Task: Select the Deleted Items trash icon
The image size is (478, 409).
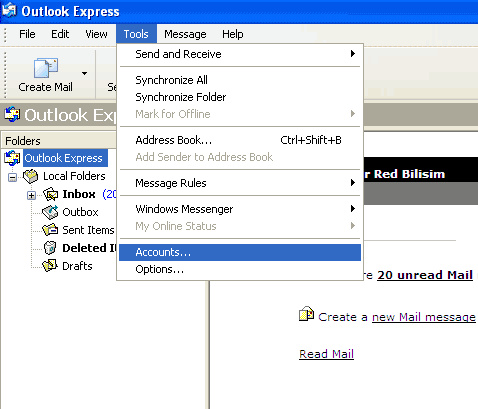Action: [x=50, y=248]
